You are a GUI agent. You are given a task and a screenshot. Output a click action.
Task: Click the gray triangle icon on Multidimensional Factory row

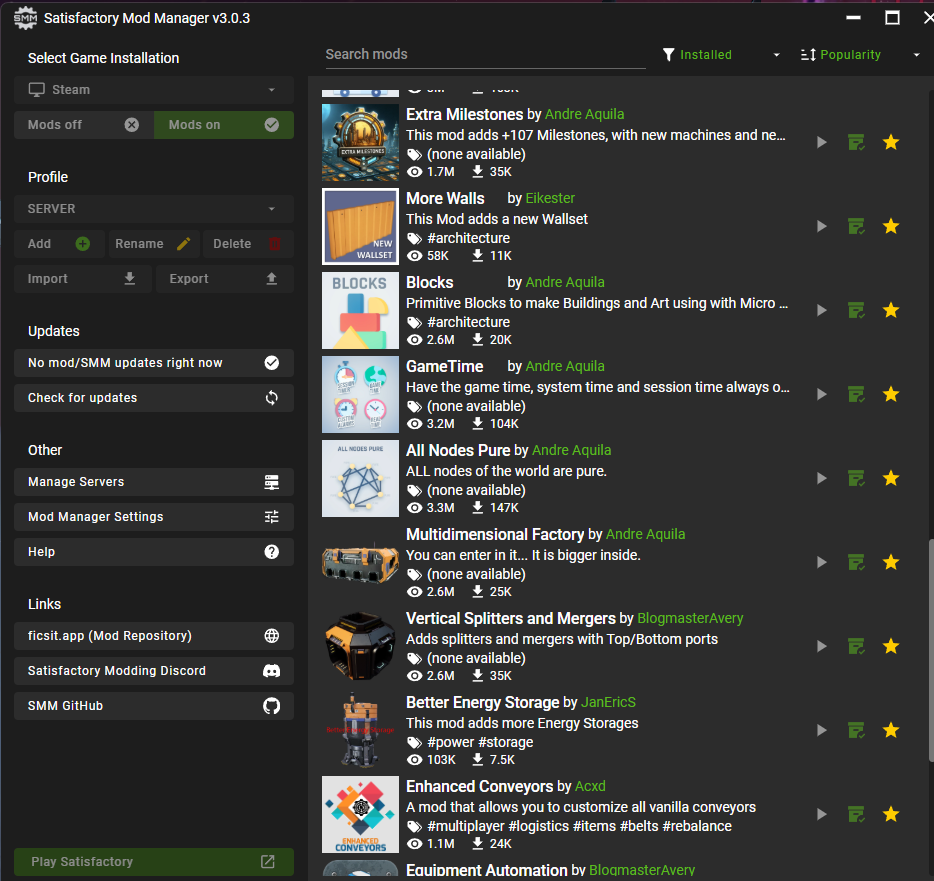(822, 562)
